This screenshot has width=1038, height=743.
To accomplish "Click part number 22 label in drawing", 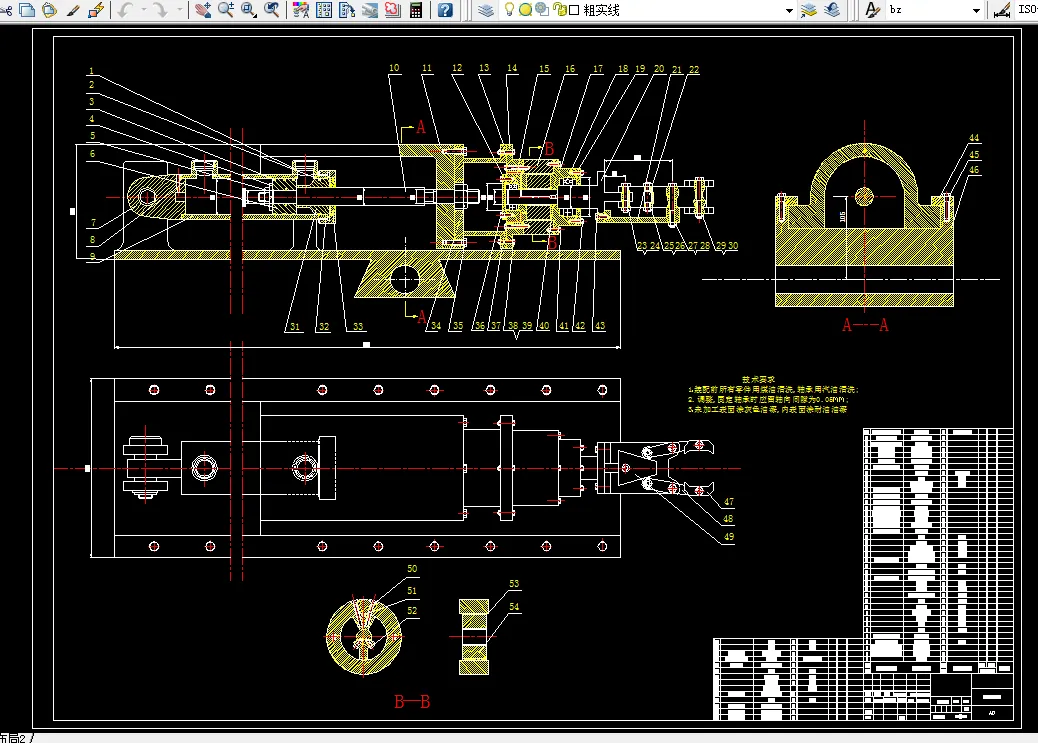I will (694, 70).
